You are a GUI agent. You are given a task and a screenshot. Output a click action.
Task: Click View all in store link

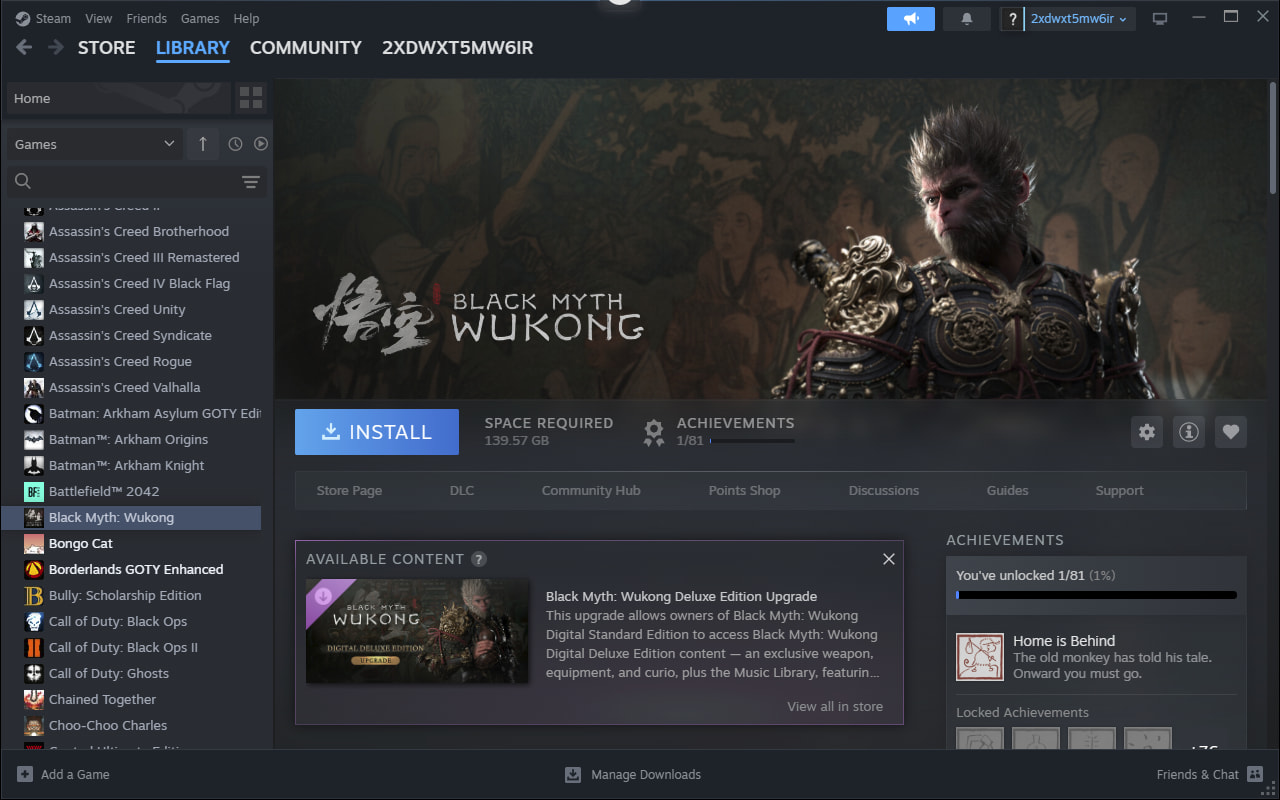click(835, 706)
